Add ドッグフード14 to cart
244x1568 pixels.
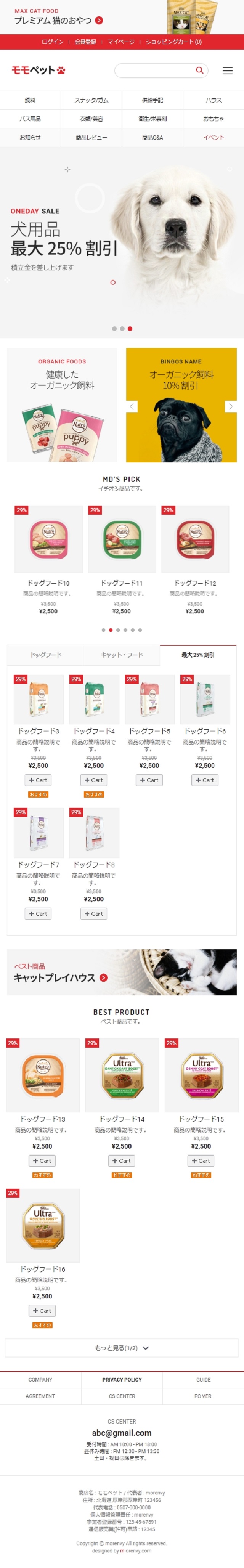click(x=122, y=1160)
